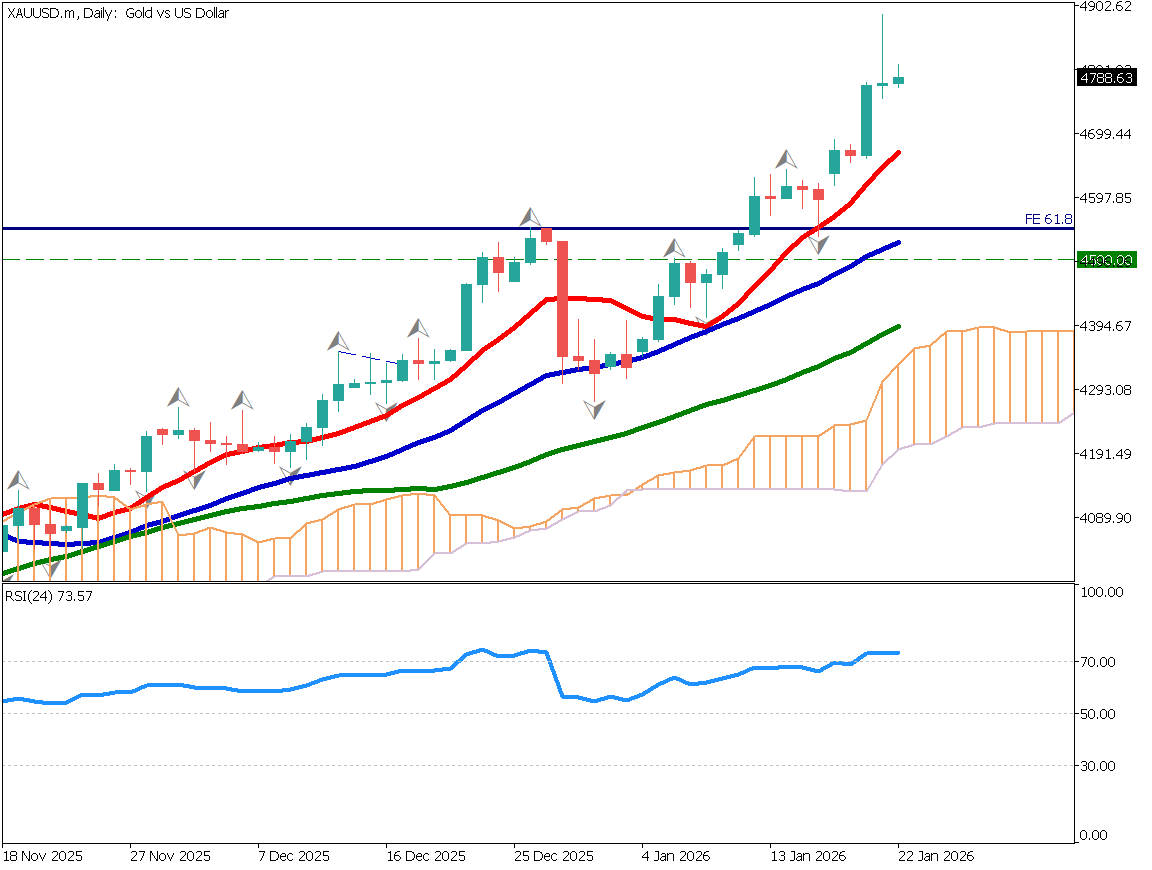
Task: Select the up arrow marker near 18 Nov lows
Action: point(18,479)
